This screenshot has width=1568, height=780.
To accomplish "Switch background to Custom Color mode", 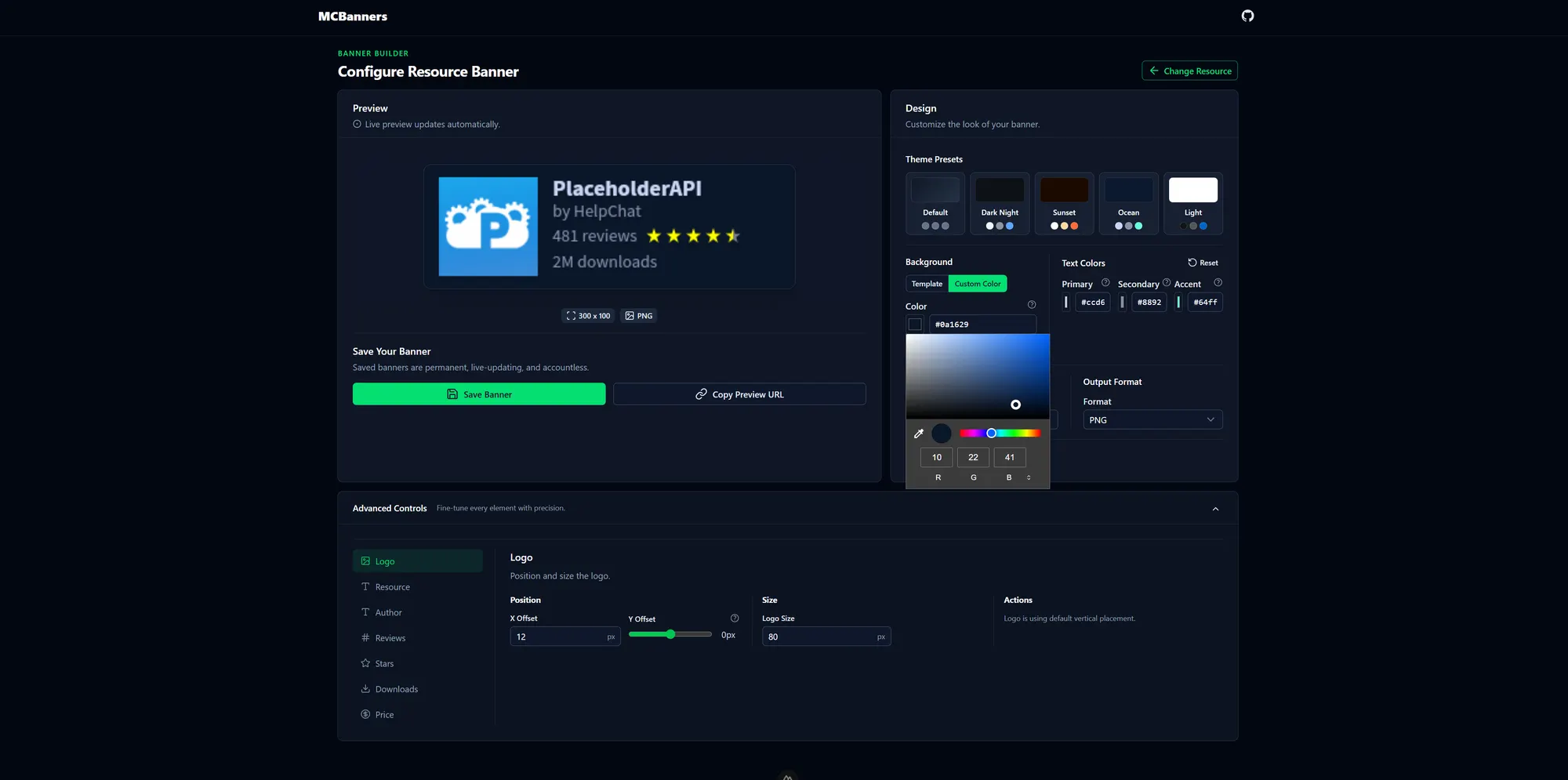I will pyautogui.click(x=978, y=284).
